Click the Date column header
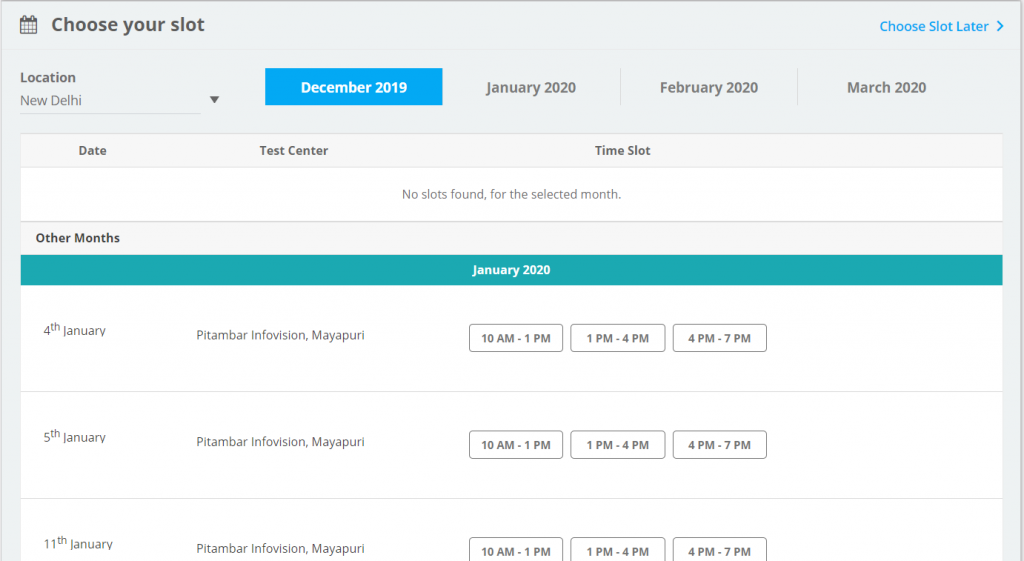1024x561 pixels. coord(92,150)
